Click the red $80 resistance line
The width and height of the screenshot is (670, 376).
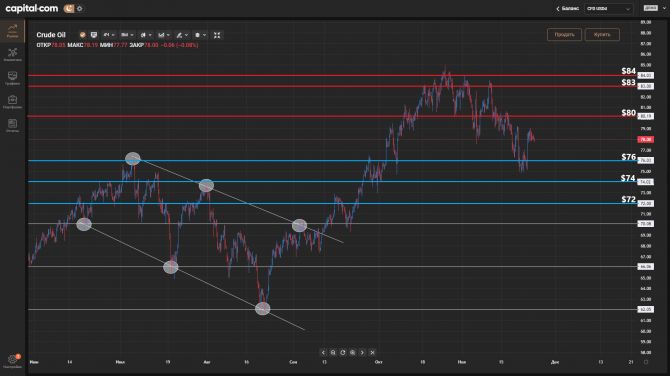325,116
